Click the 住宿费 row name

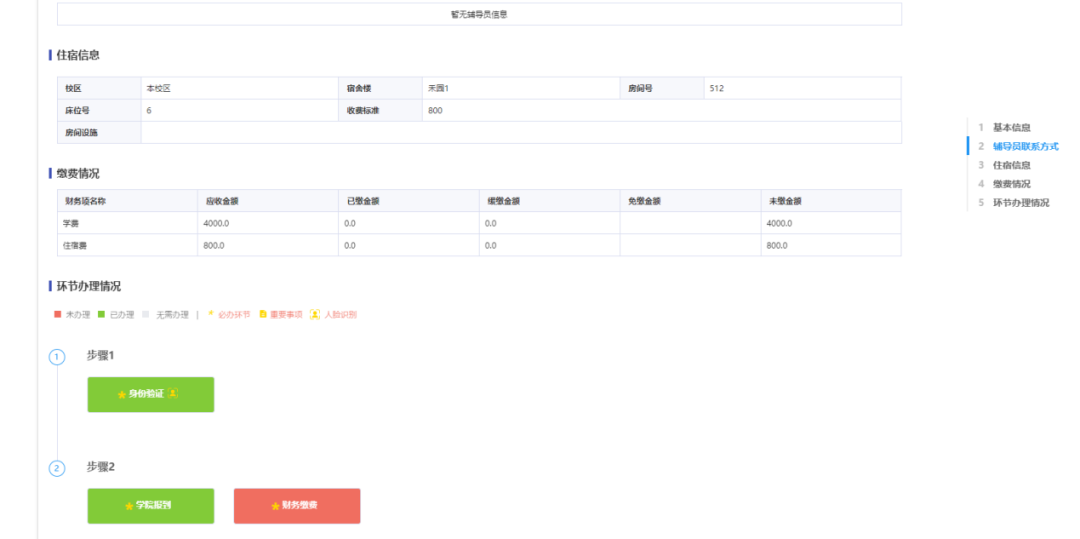75,245
